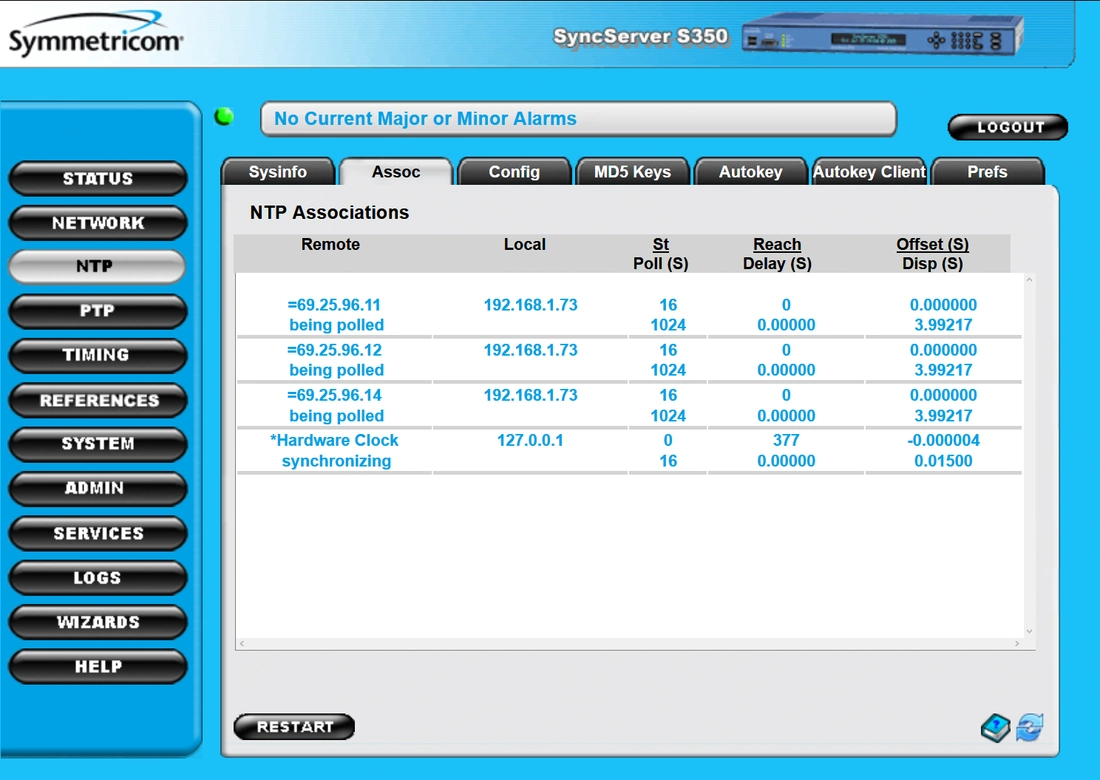
Task: Click the Offset (S) column header link
Action: pyautogui.click(x=932, y=244)
